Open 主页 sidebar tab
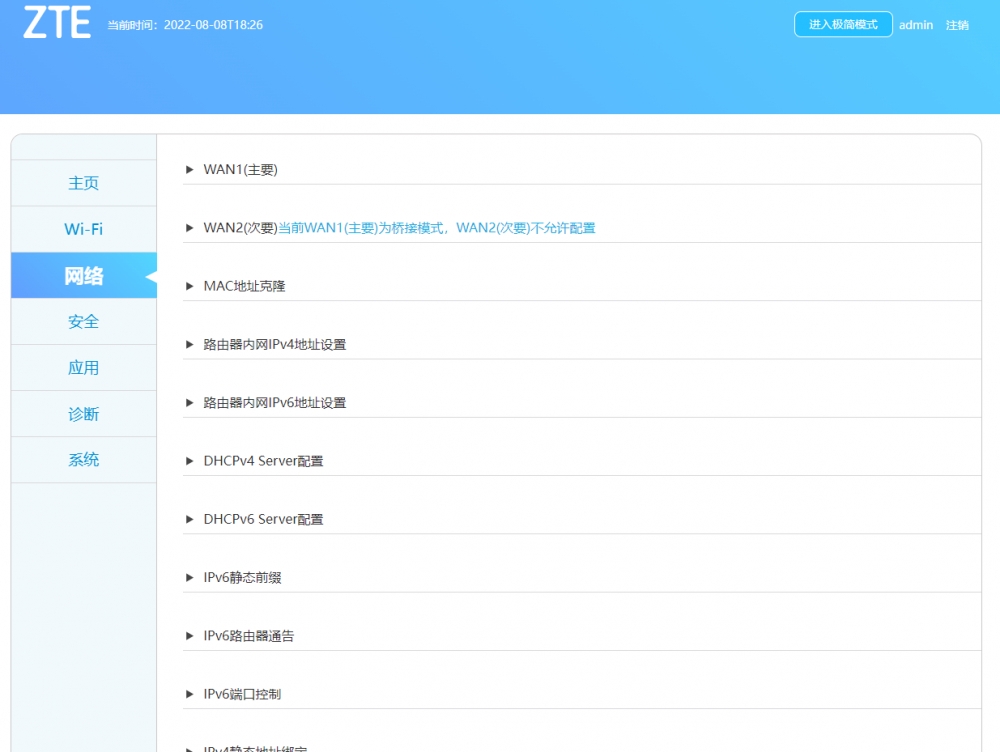Screen dimensions: 1000x752 [x=84, y=183]
